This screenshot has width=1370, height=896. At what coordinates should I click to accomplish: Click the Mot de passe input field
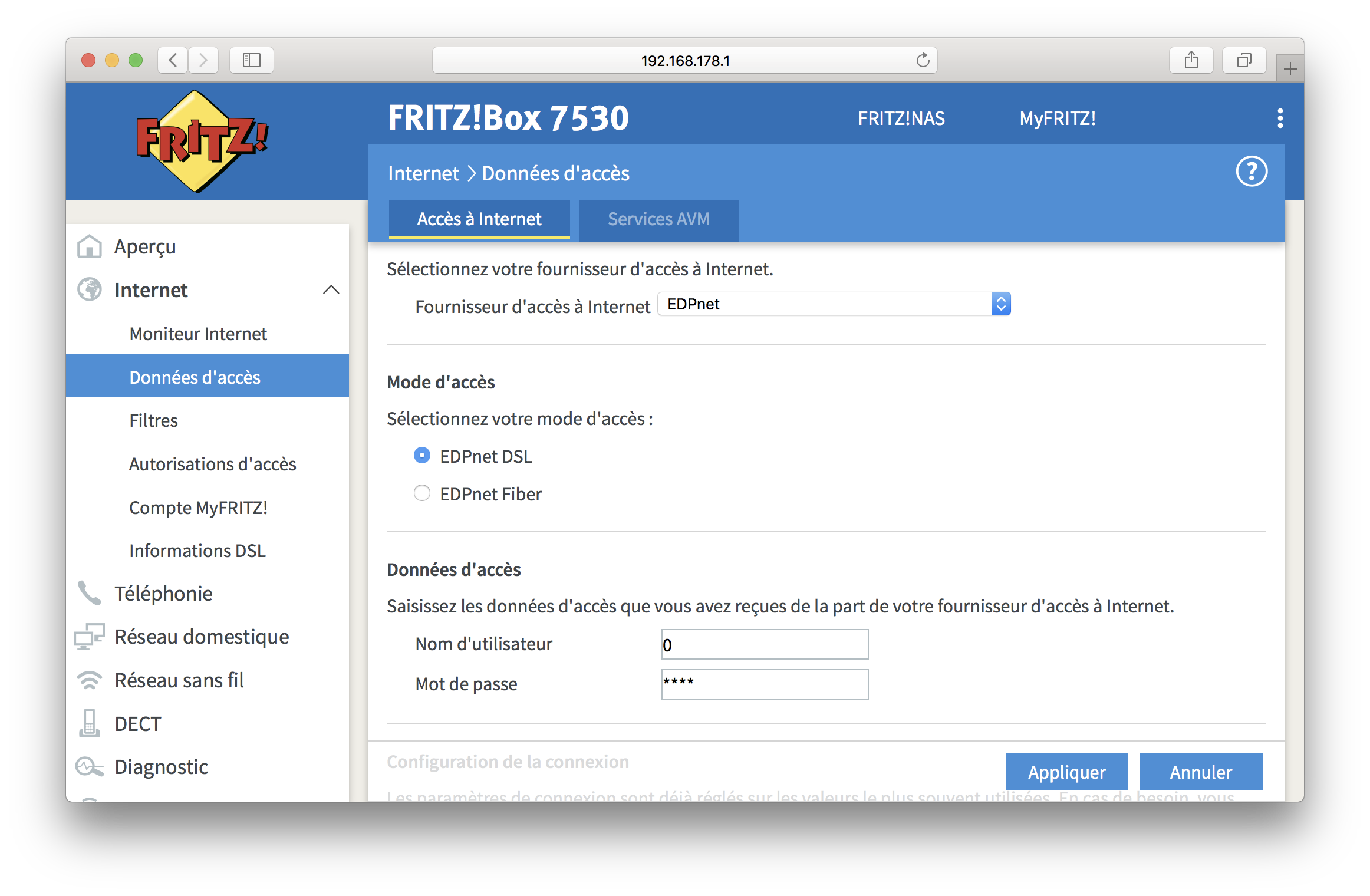click(765, 684)
